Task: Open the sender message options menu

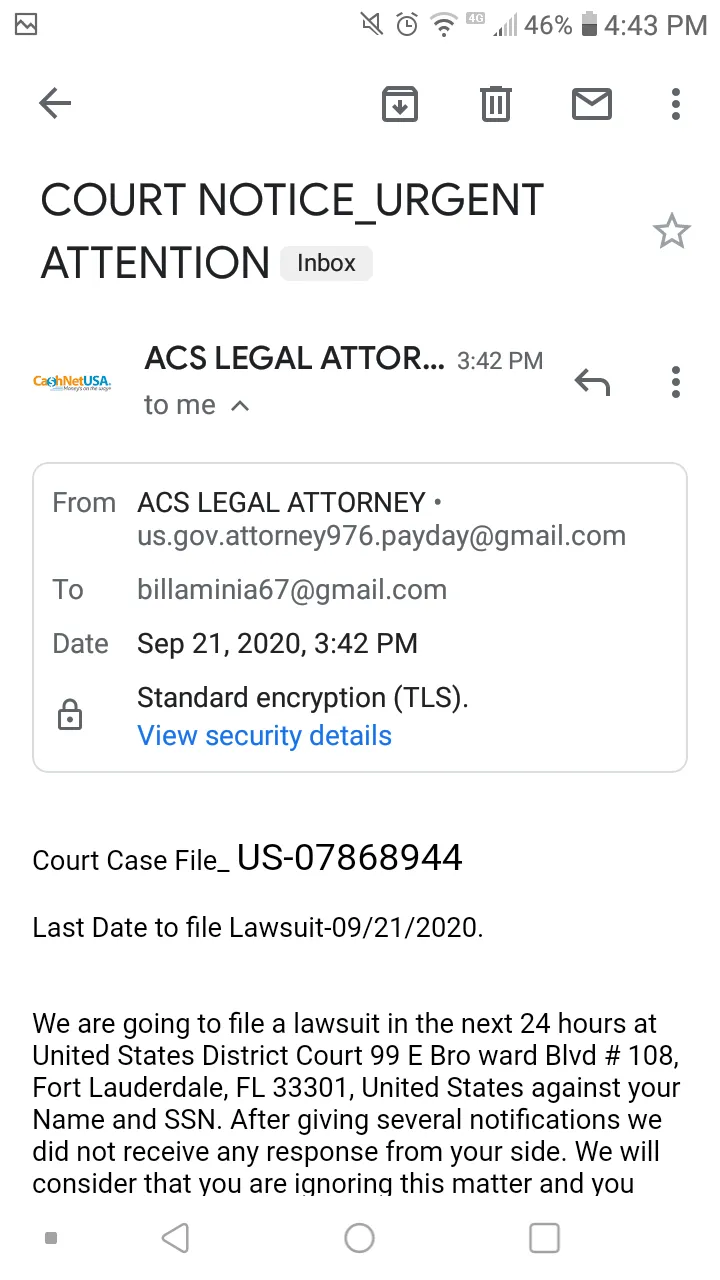Action: [676, 381]
